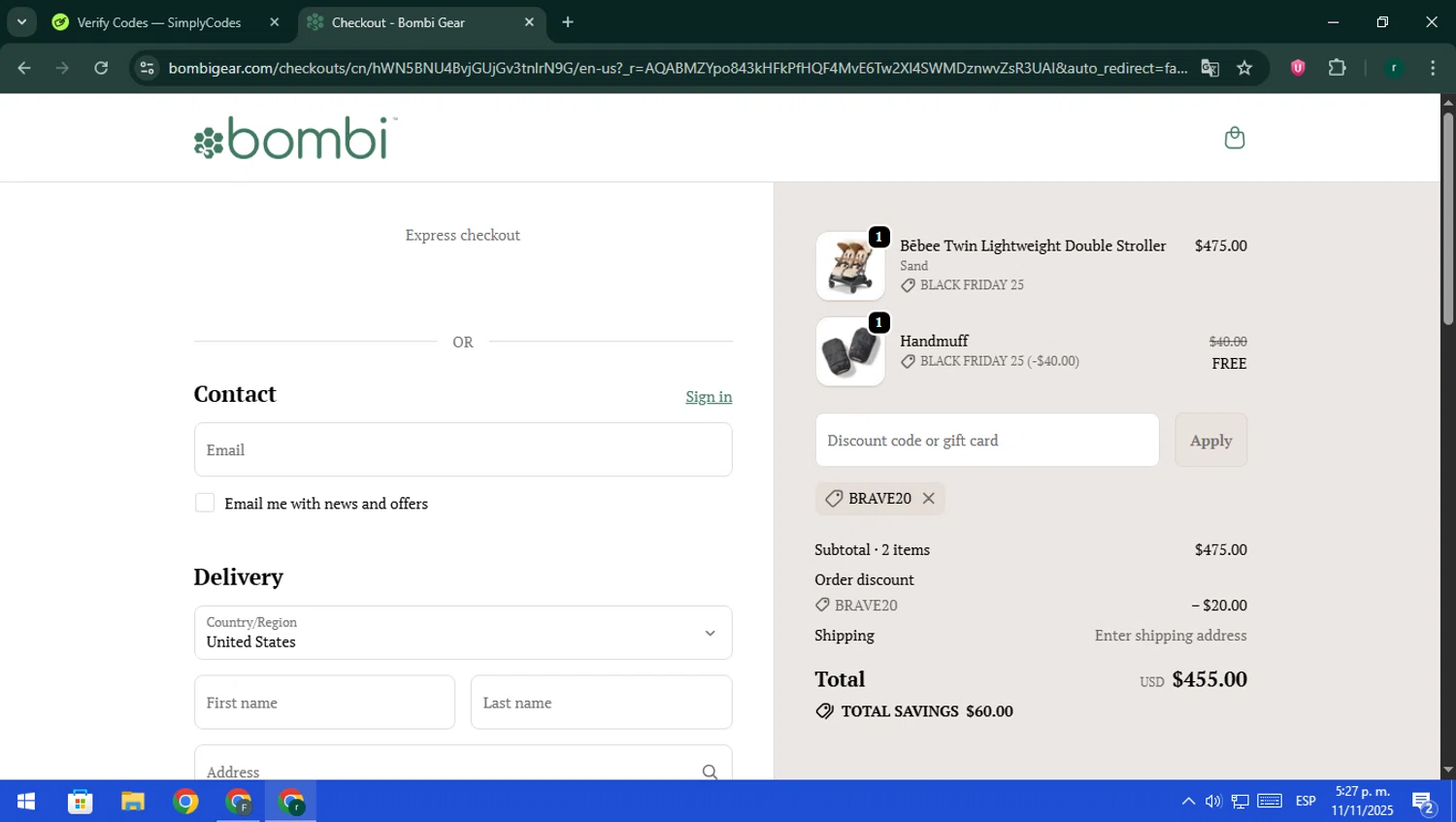This screenshot has height=822, width=1456.
Task: Open the tab search dropdown arrow
Action: click(x=21, y=22)
